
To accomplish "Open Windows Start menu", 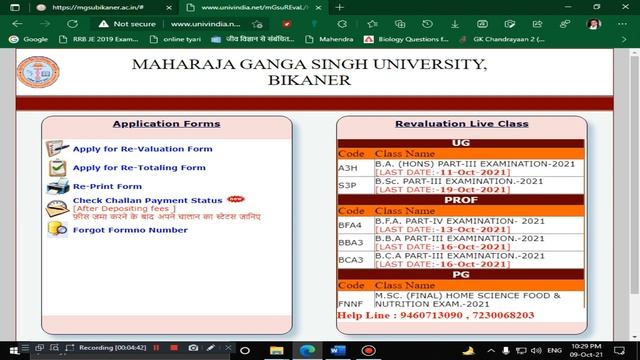I will click(x=14, y=351).
